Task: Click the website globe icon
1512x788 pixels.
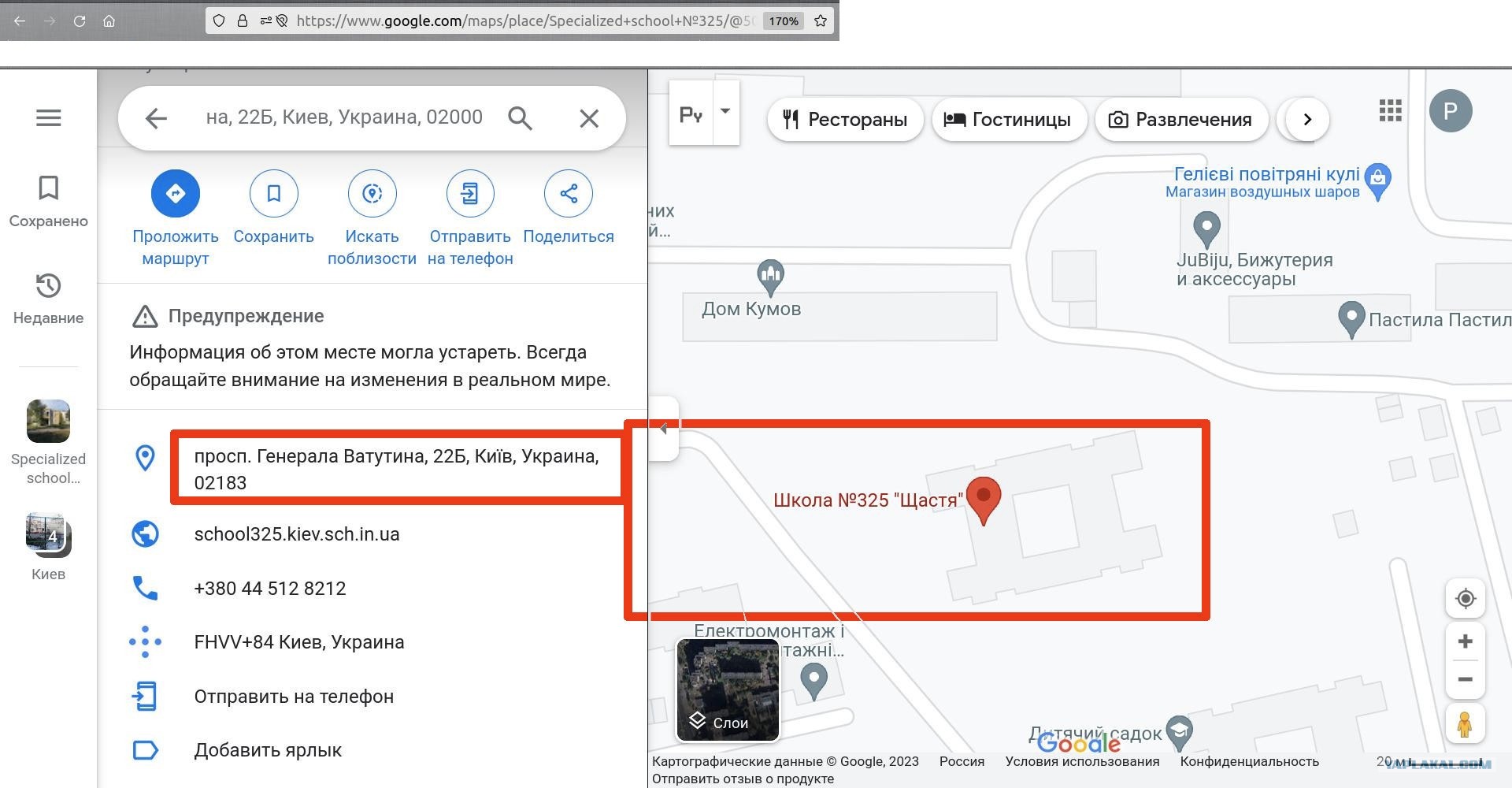Action: (x=145, y=534)
